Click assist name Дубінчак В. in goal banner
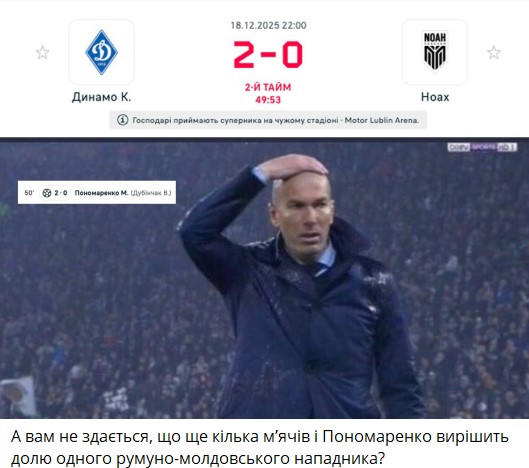This screenshot has width=529, height=468. 151,193
